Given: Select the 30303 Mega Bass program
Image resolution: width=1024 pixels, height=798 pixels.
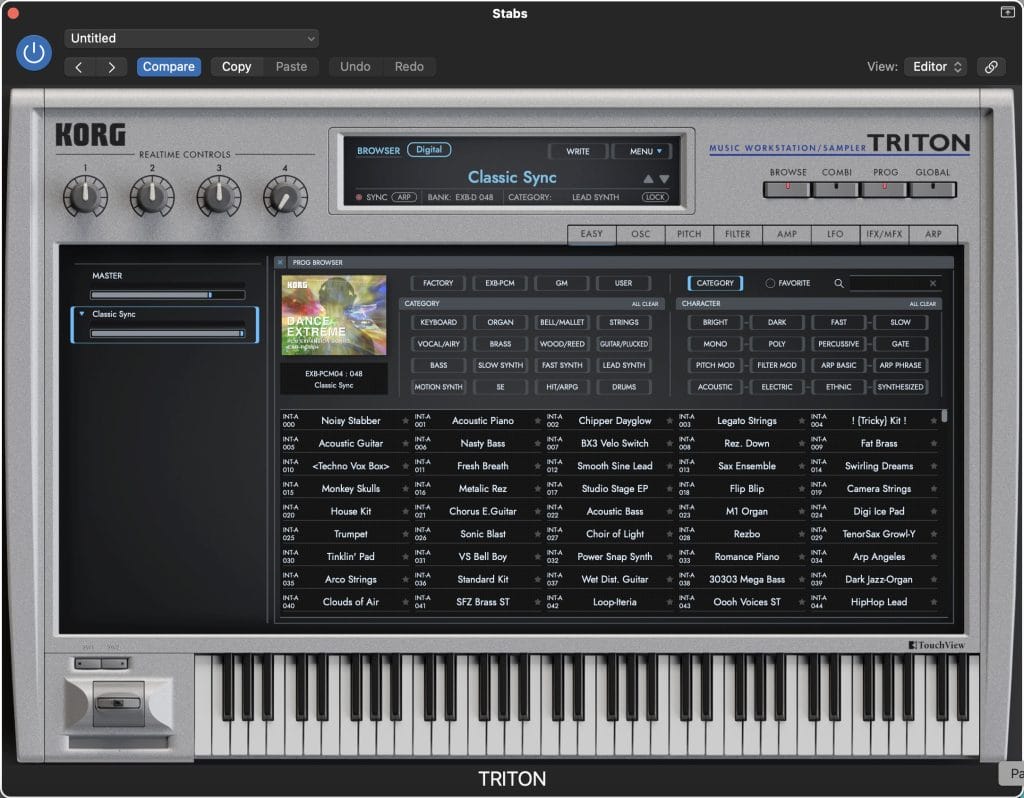Looking at the screenshot, I should pyautogui.click(x=746, y=579).
